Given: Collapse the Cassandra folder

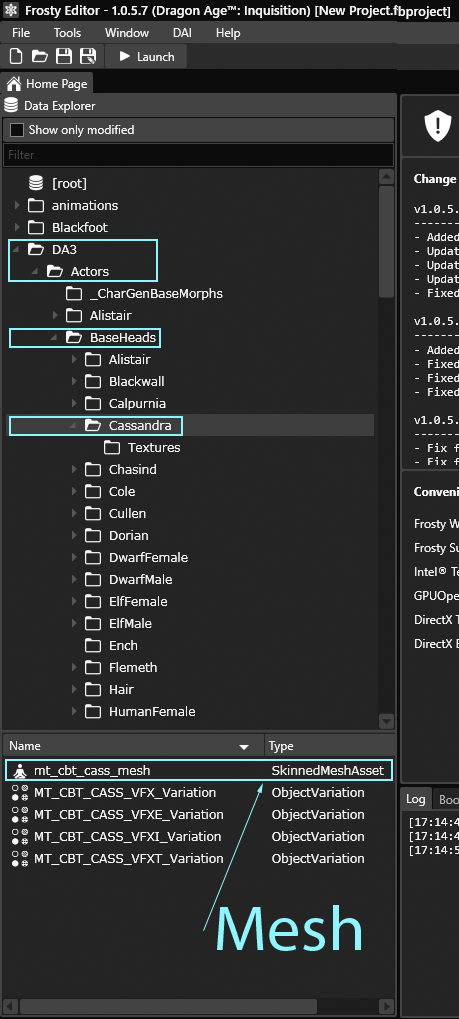Looking at the screenshot, I should click(75, 426).
